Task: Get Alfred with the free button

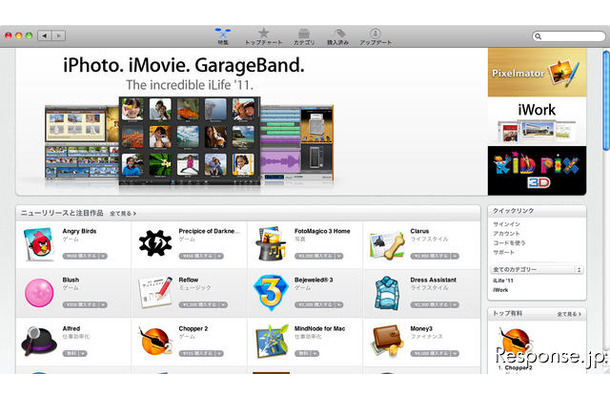Action: pyautogui.click(x=75, y=353)
